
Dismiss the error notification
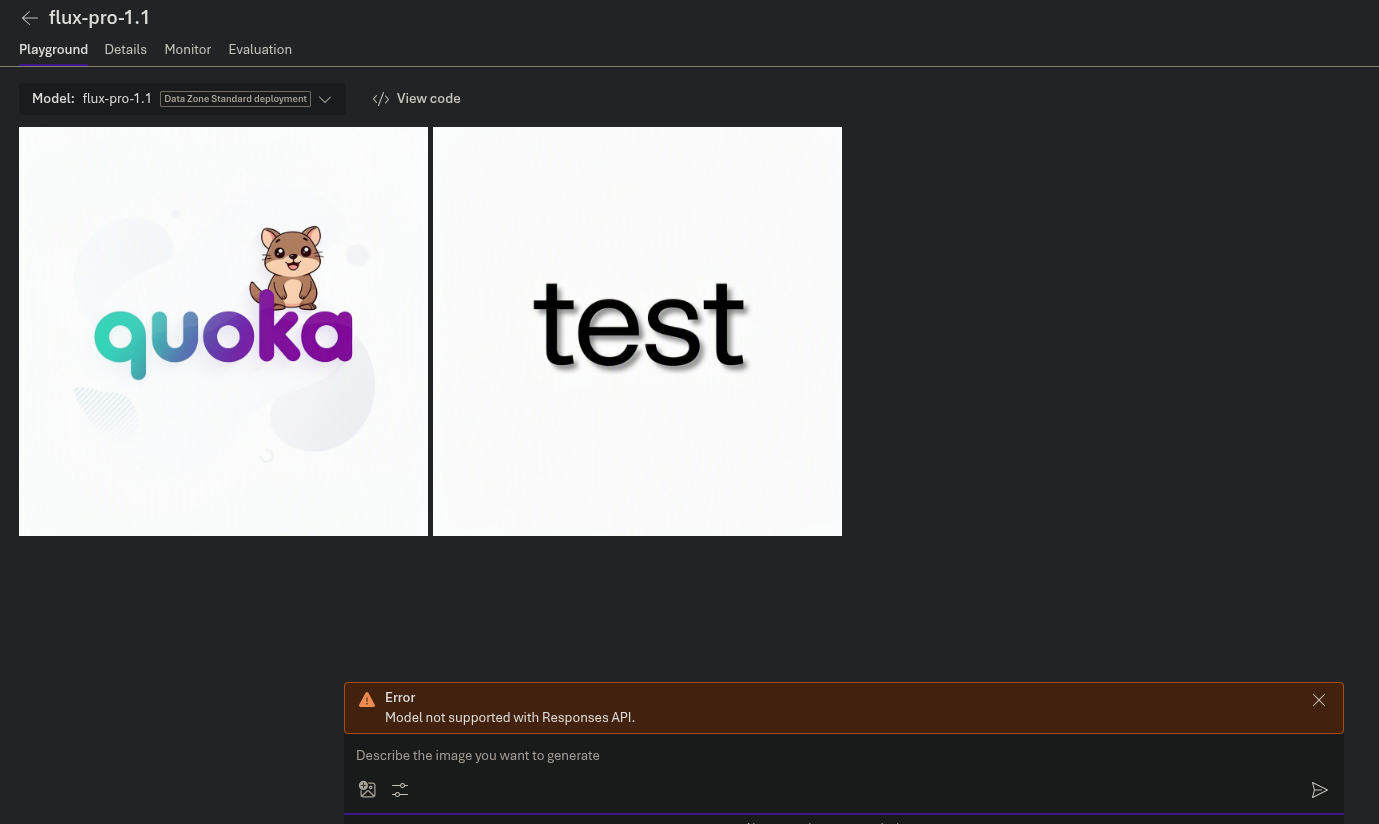click(x=1319, y=700)
